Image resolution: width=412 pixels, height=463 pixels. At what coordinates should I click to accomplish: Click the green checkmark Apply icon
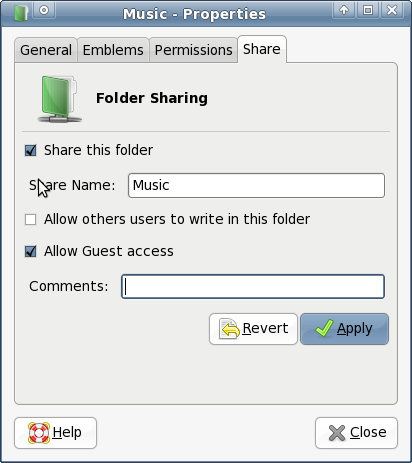click(x=324, y=328)
